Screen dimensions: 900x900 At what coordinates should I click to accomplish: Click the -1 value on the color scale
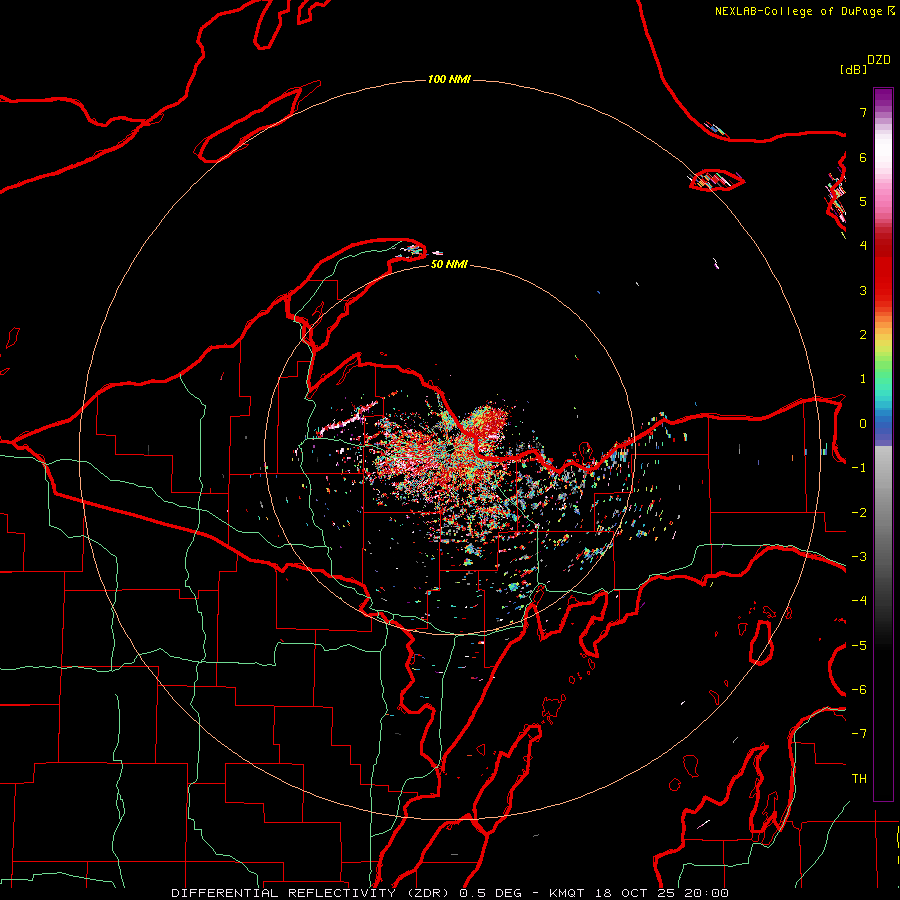click(x=859, y=468)
